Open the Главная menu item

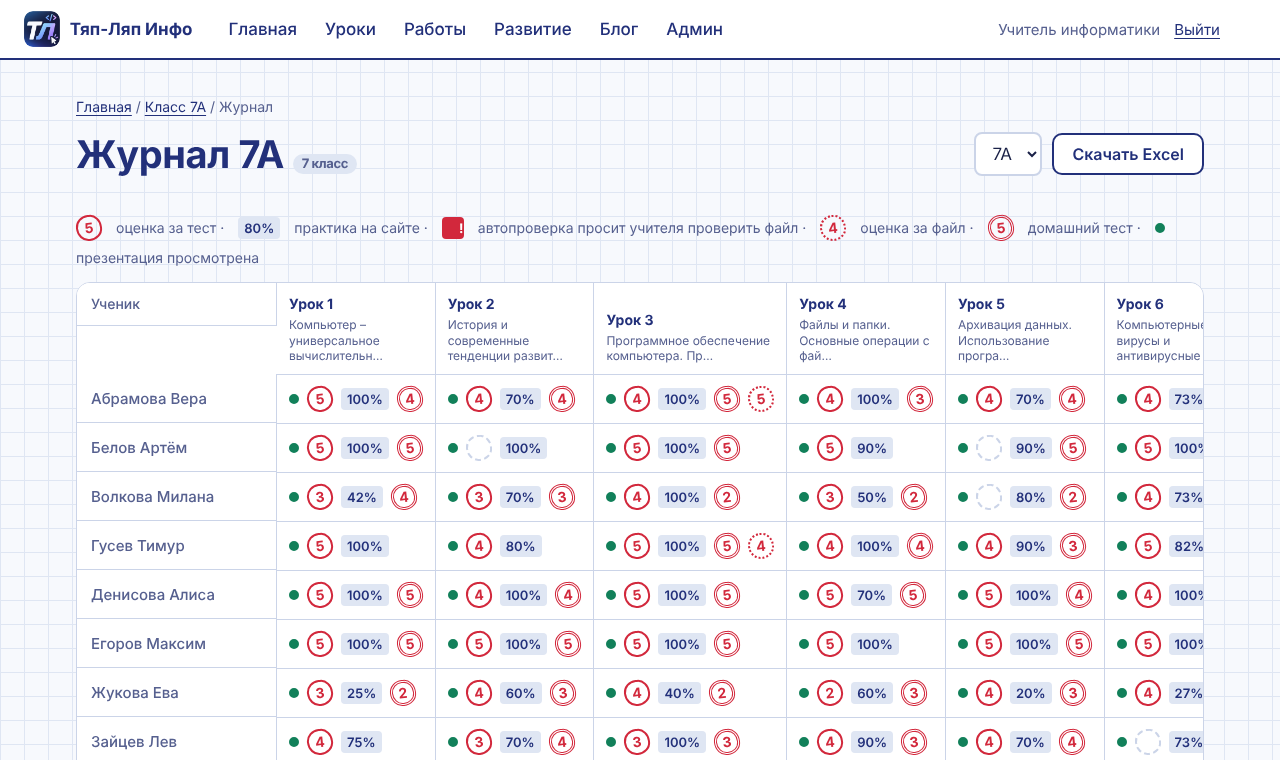(x=263, y=29)
